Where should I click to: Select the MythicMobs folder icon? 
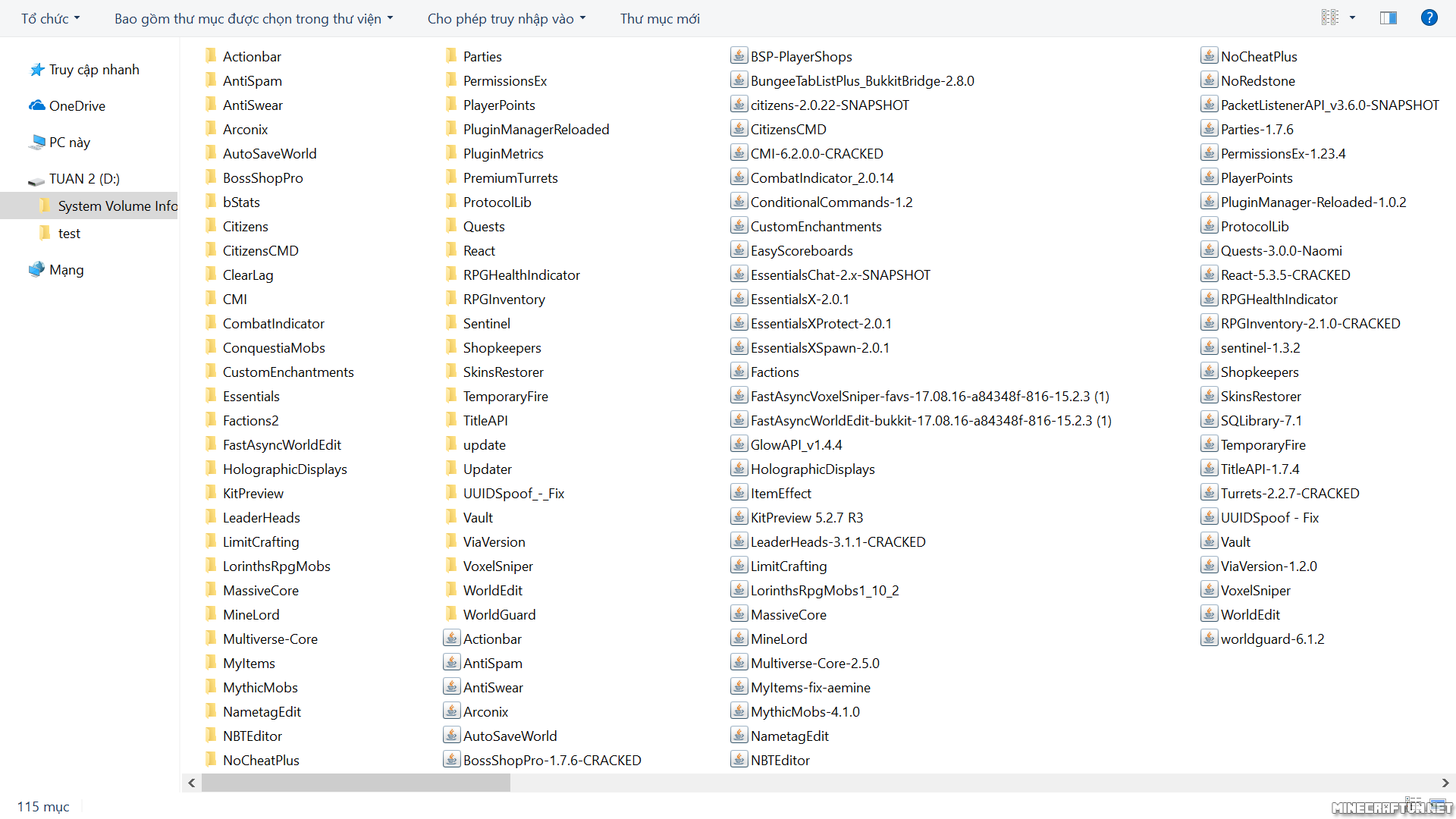click(x=212, y=687)
